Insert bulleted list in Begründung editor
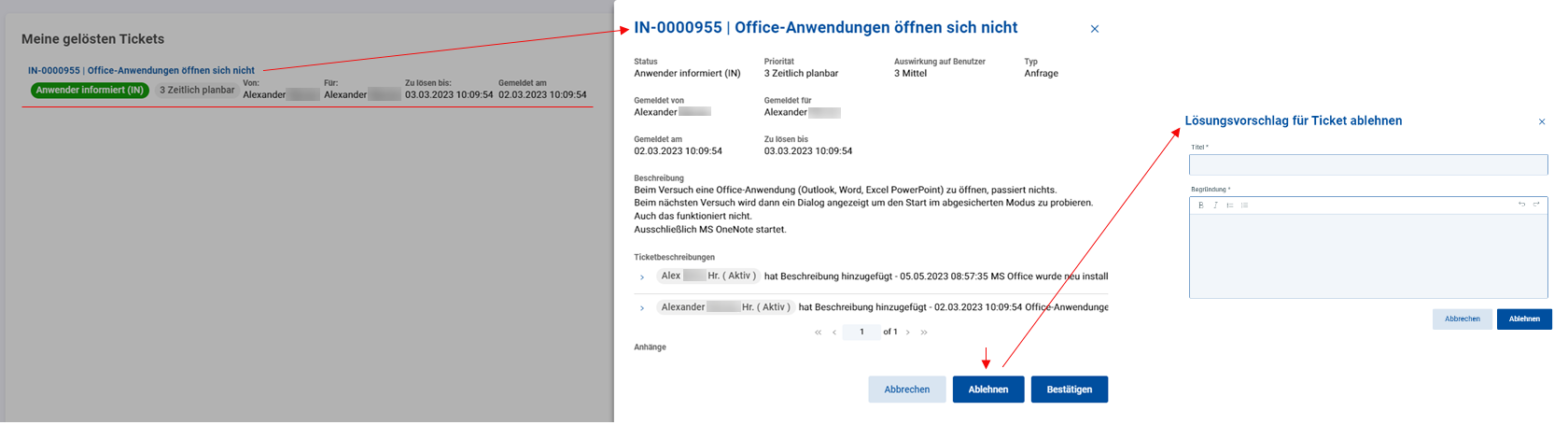Viewport: 1568px width, 425px height. pyautogui.click(x=1244, y=205)
